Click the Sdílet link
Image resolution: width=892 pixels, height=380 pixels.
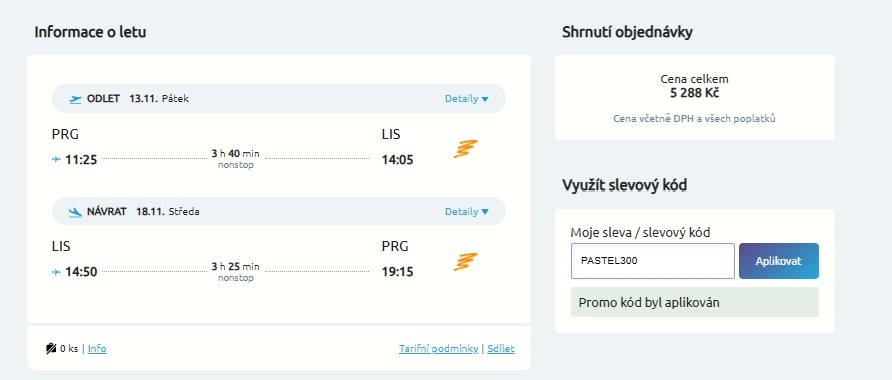pos(501,349)
